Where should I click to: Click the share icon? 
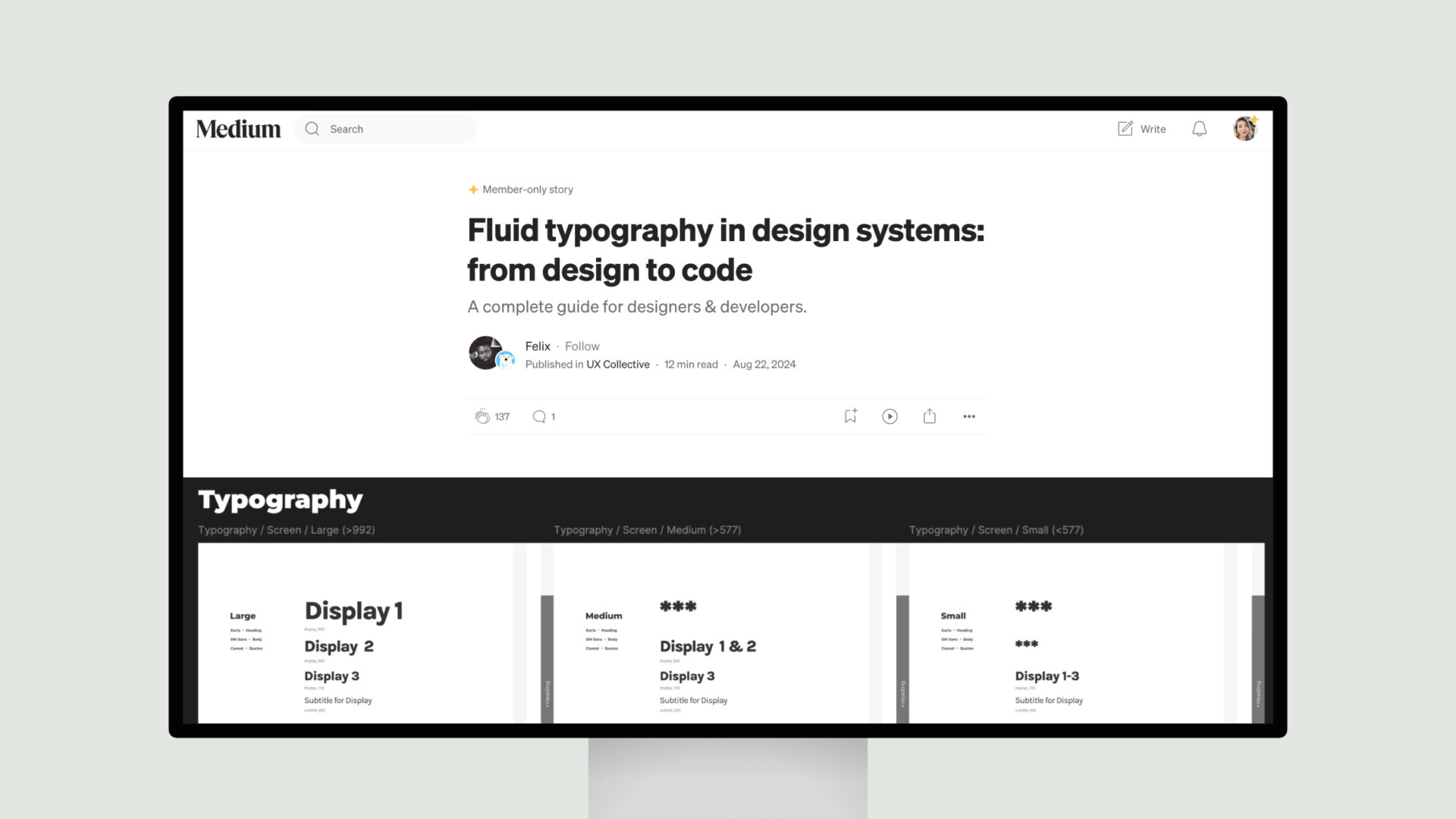point(929,416)
